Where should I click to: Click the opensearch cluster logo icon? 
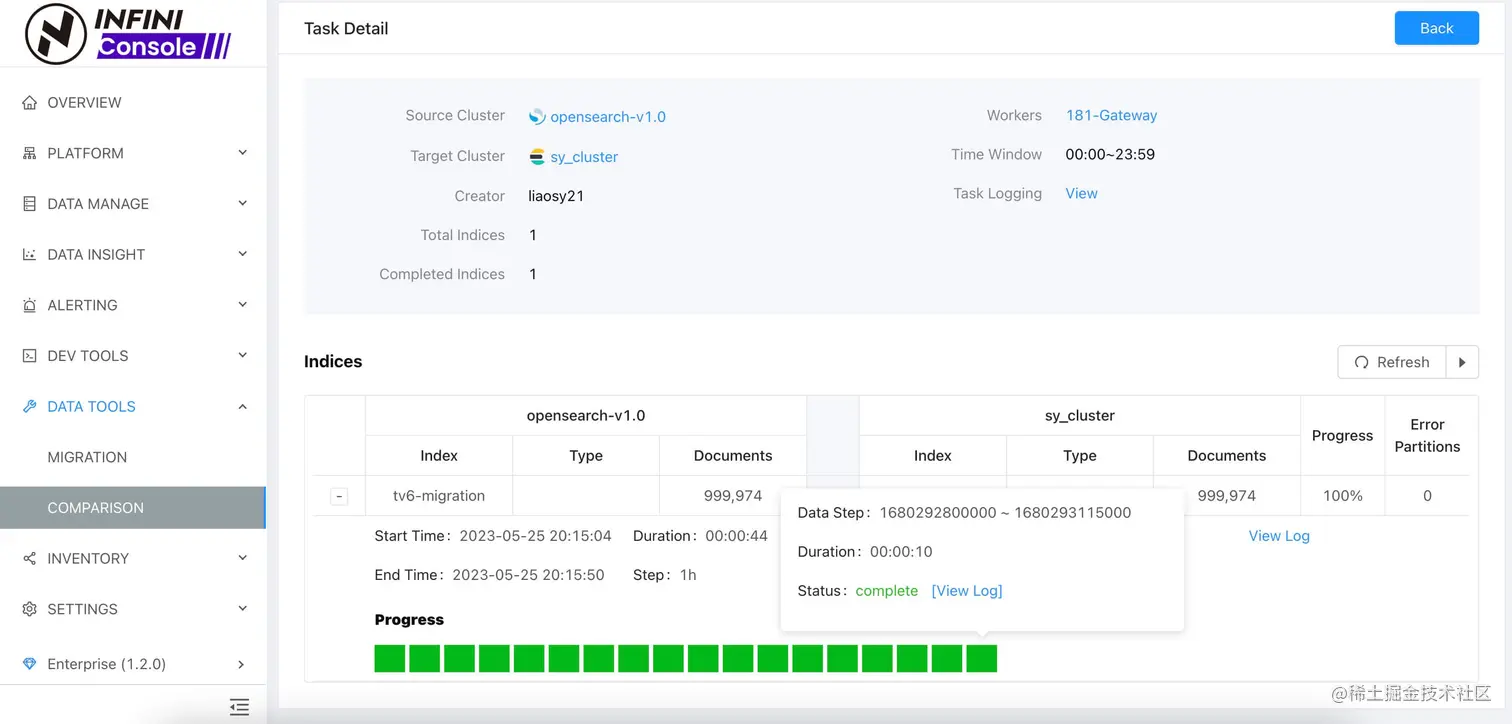(x=537, y=116)
